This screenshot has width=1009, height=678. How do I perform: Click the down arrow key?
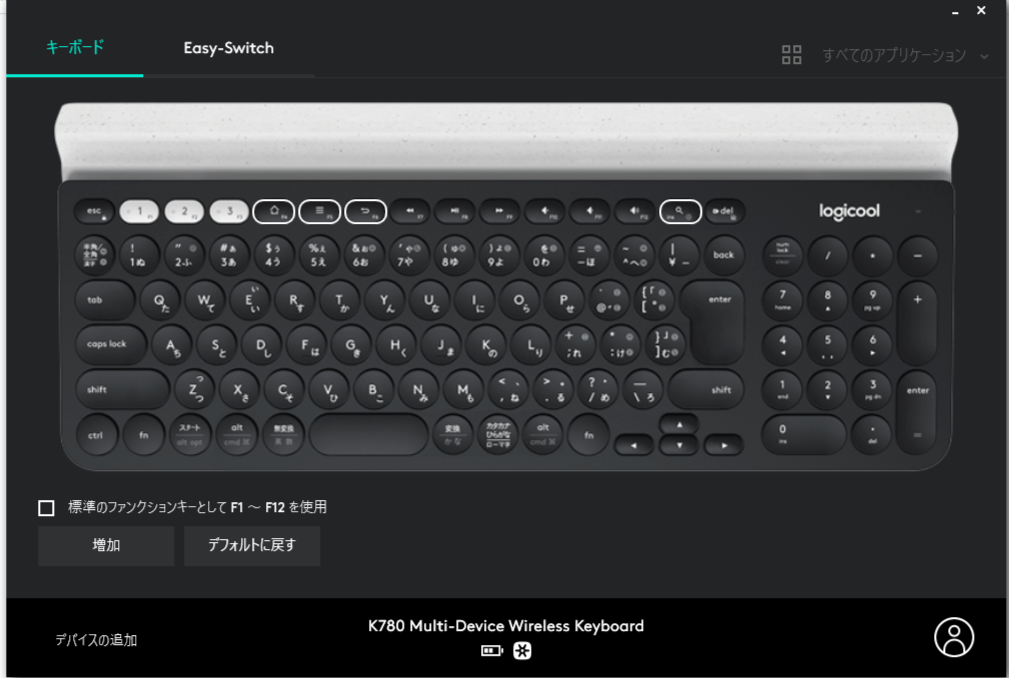click(679, 445)
